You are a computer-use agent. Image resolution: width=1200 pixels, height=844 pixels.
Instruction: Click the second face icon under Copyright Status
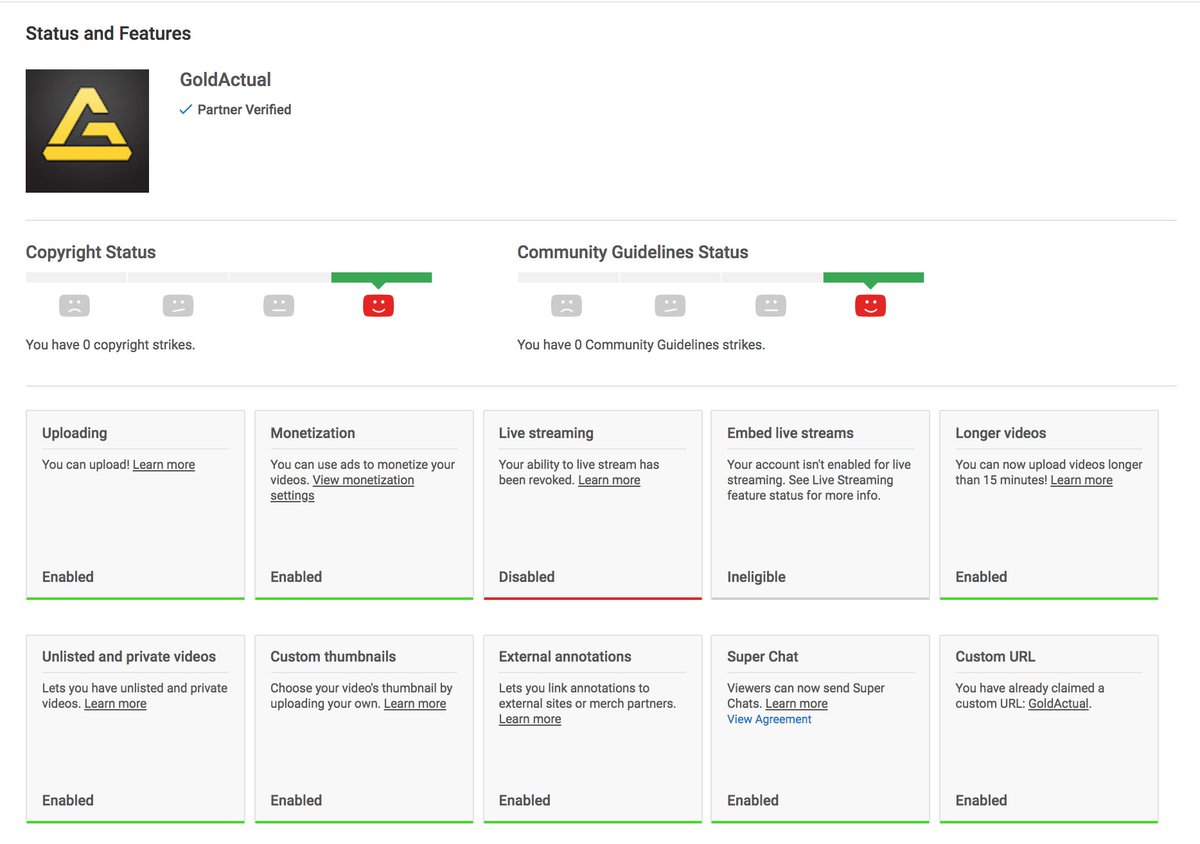(177, 306)
